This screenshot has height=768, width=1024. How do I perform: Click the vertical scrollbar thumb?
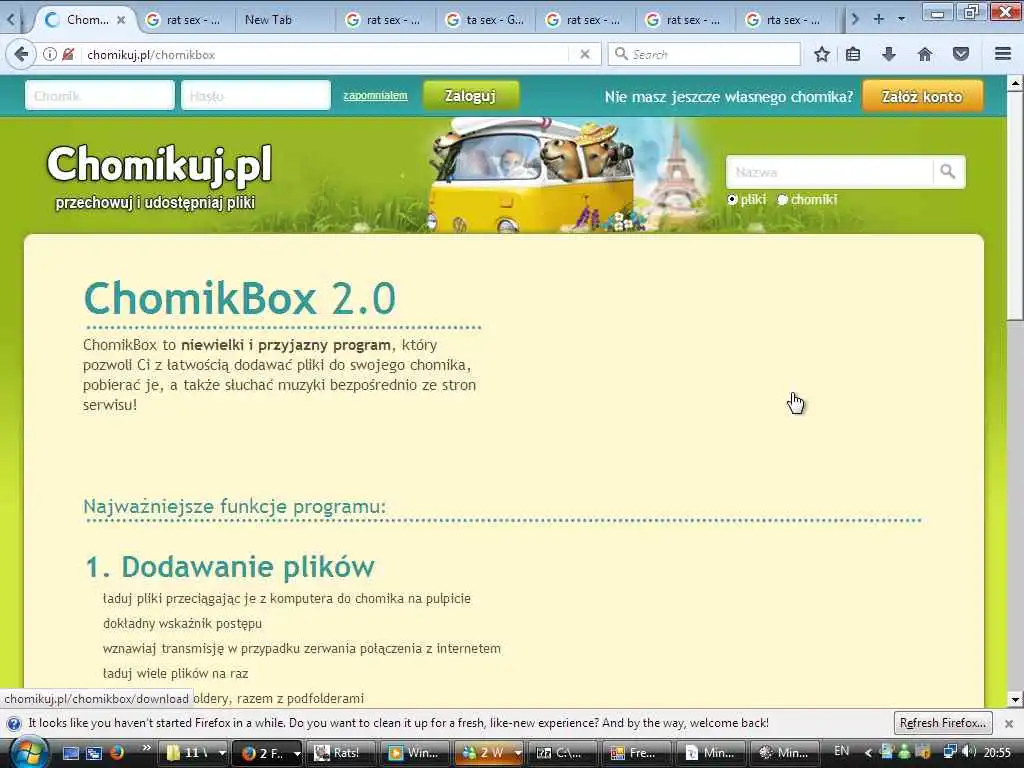pyautogui.click(x=1014, y=206)
